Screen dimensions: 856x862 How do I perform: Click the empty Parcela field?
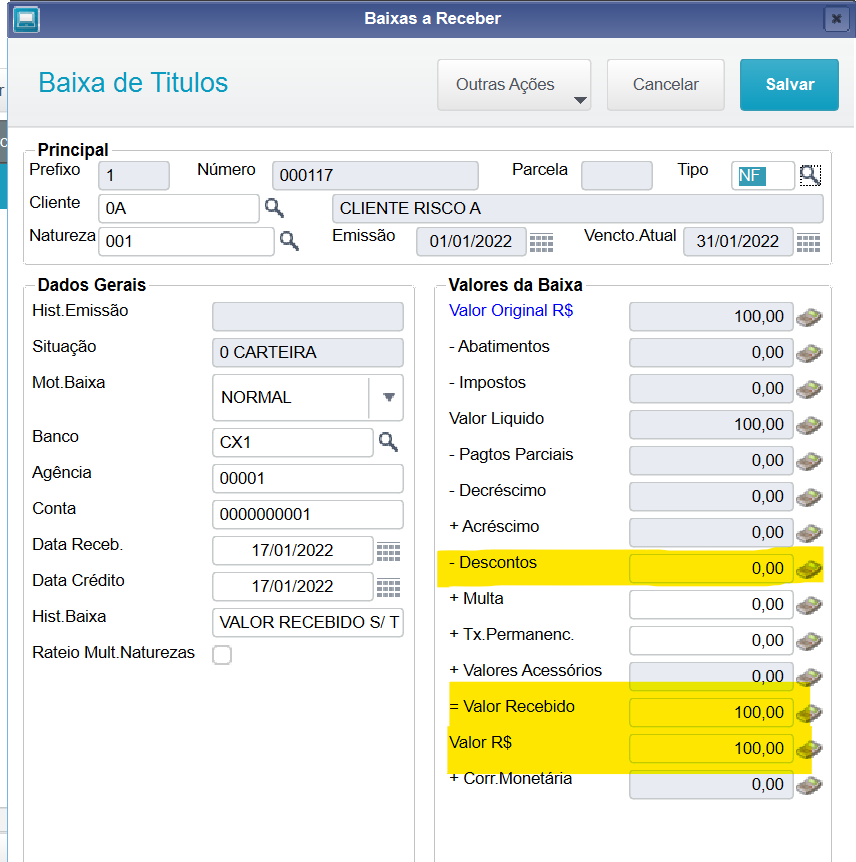pyautogui.click(x=617, y=175)
